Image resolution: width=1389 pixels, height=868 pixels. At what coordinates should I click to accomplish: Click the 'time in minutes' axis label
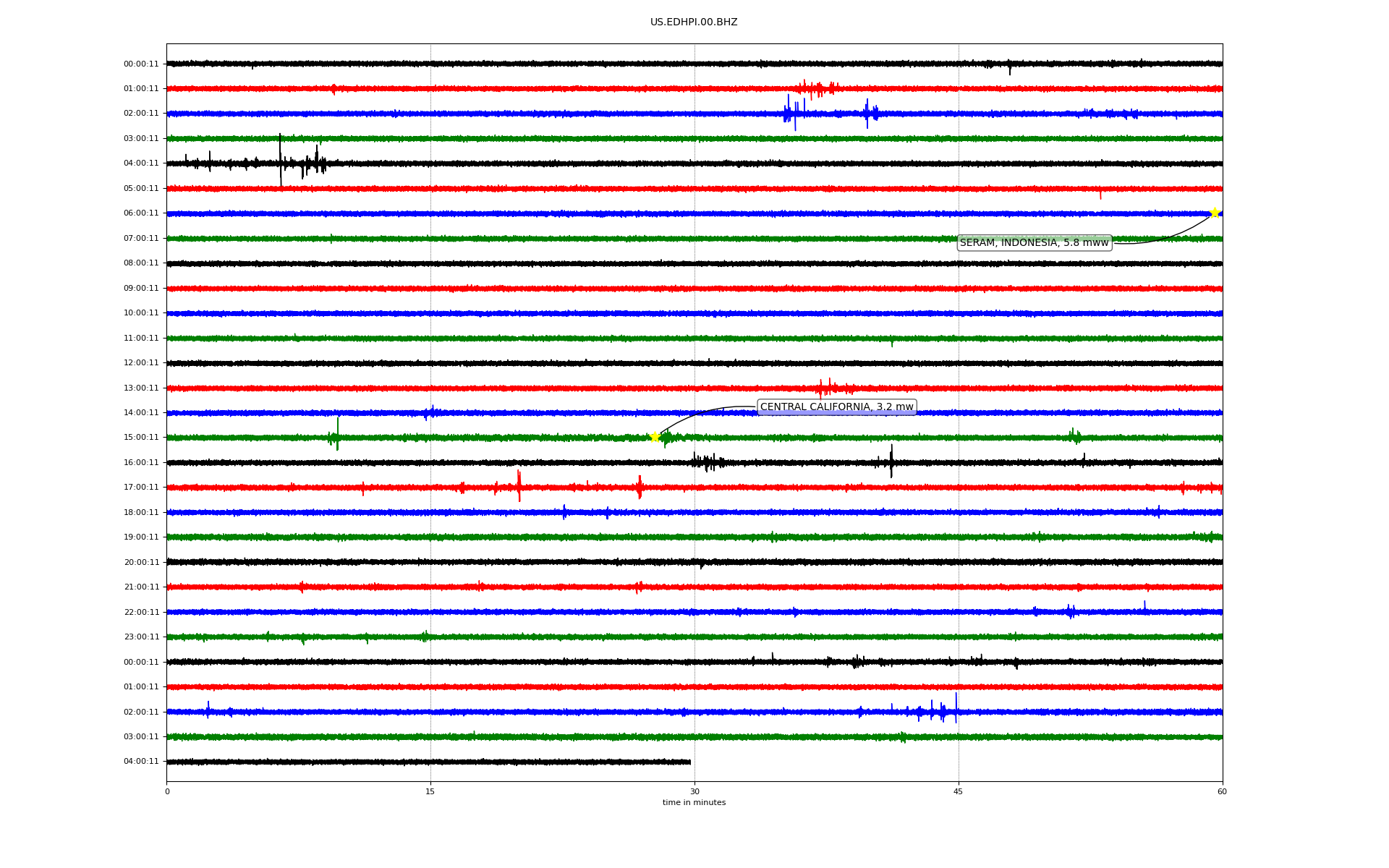tap(694, 803)
